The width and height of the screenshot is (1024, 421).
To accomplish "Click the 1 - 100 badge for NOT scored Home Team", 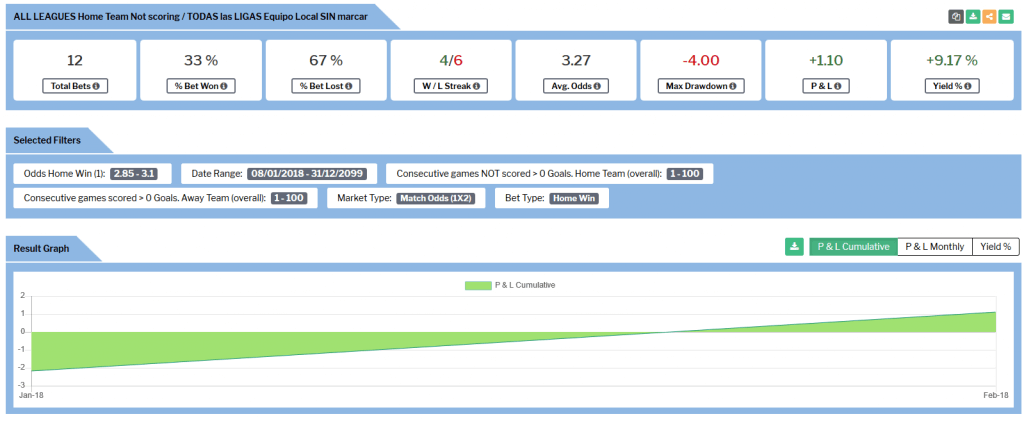I will click(686, 174).
